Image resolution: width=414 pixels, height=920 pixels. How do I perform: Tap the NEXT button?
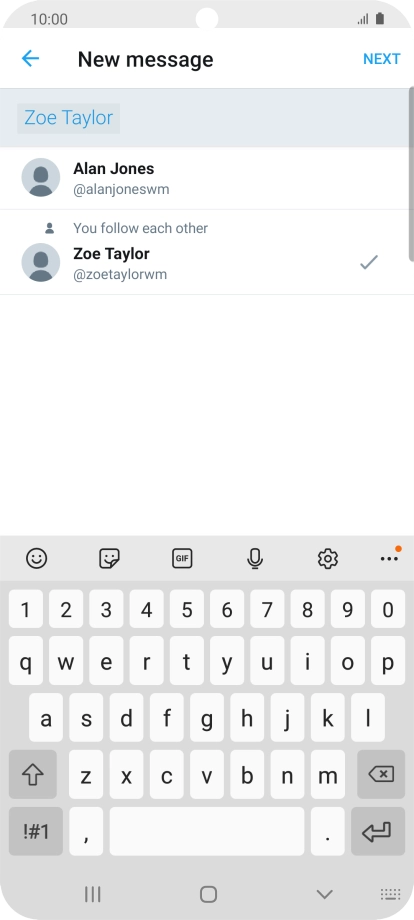382,59
